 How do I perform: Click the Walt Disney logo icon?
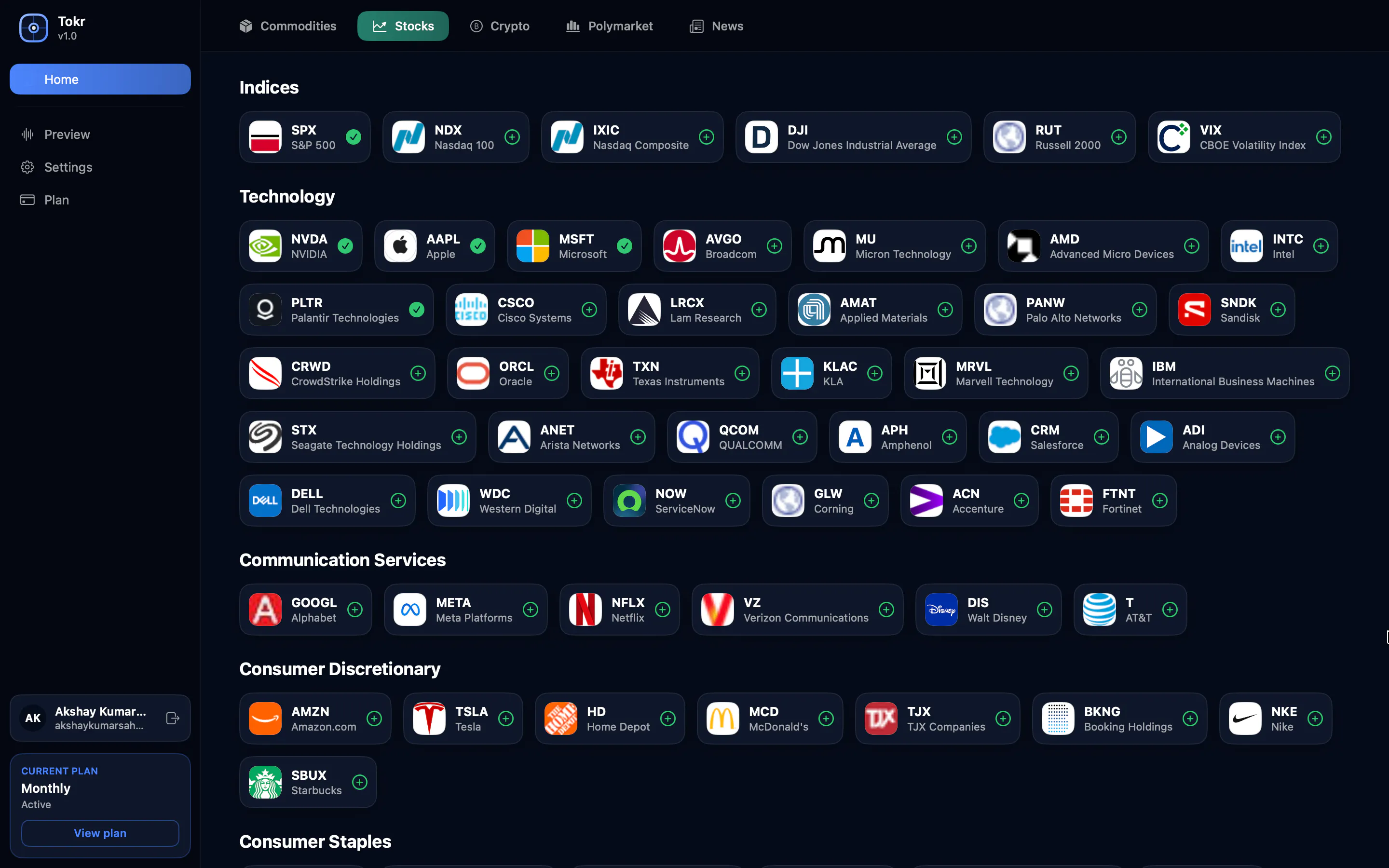pos(941,610)
